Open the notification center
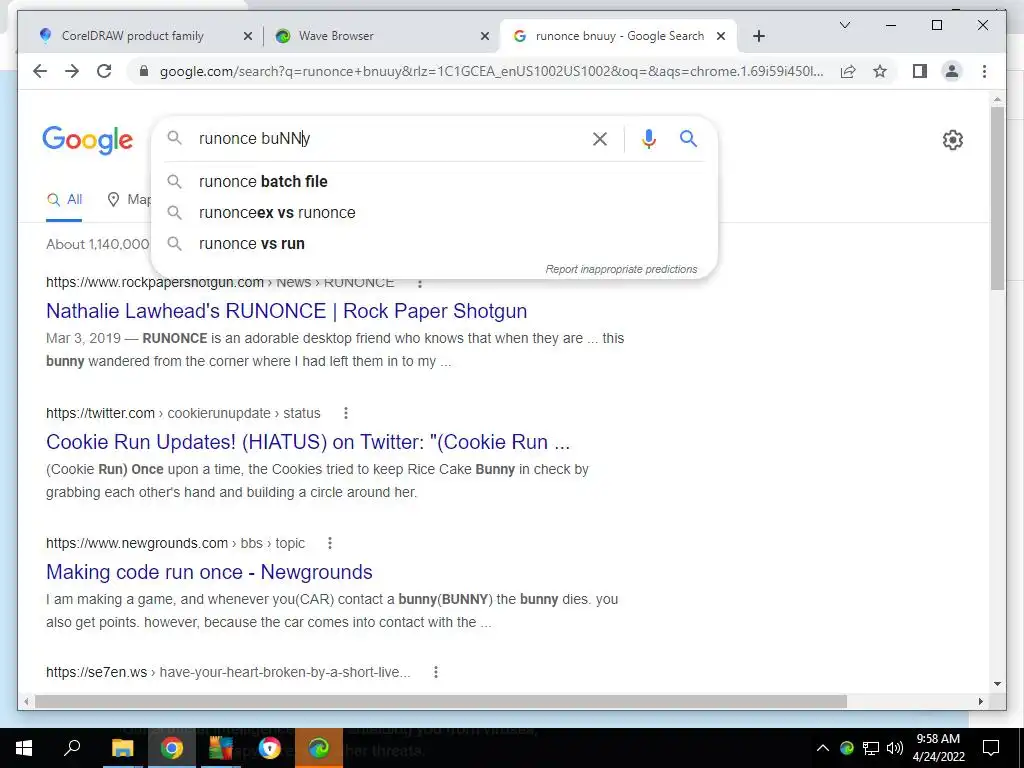Viewport: 1024px width, 768px height. (991, 748)
